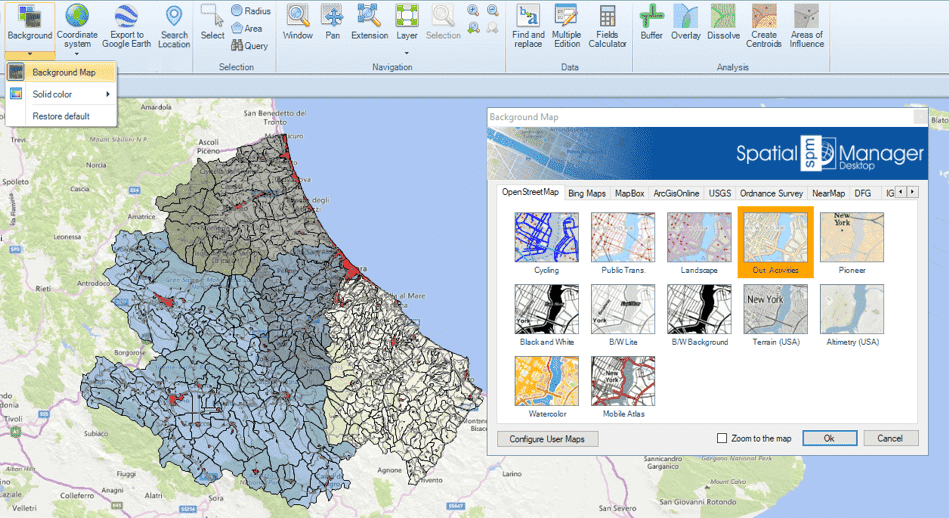Activate the Pan navigation tool
949x518 pixels.
332,16
